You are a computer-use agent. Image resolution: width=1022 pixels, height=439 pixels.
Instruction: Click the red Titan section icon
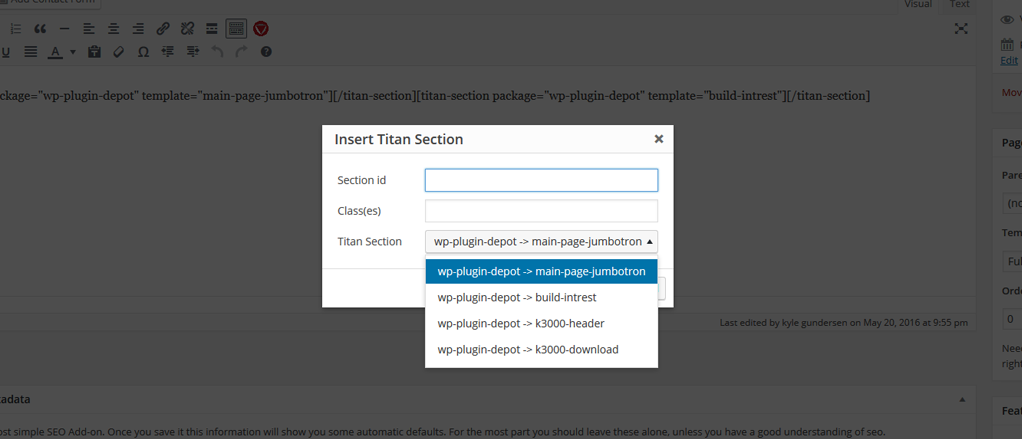261,29
